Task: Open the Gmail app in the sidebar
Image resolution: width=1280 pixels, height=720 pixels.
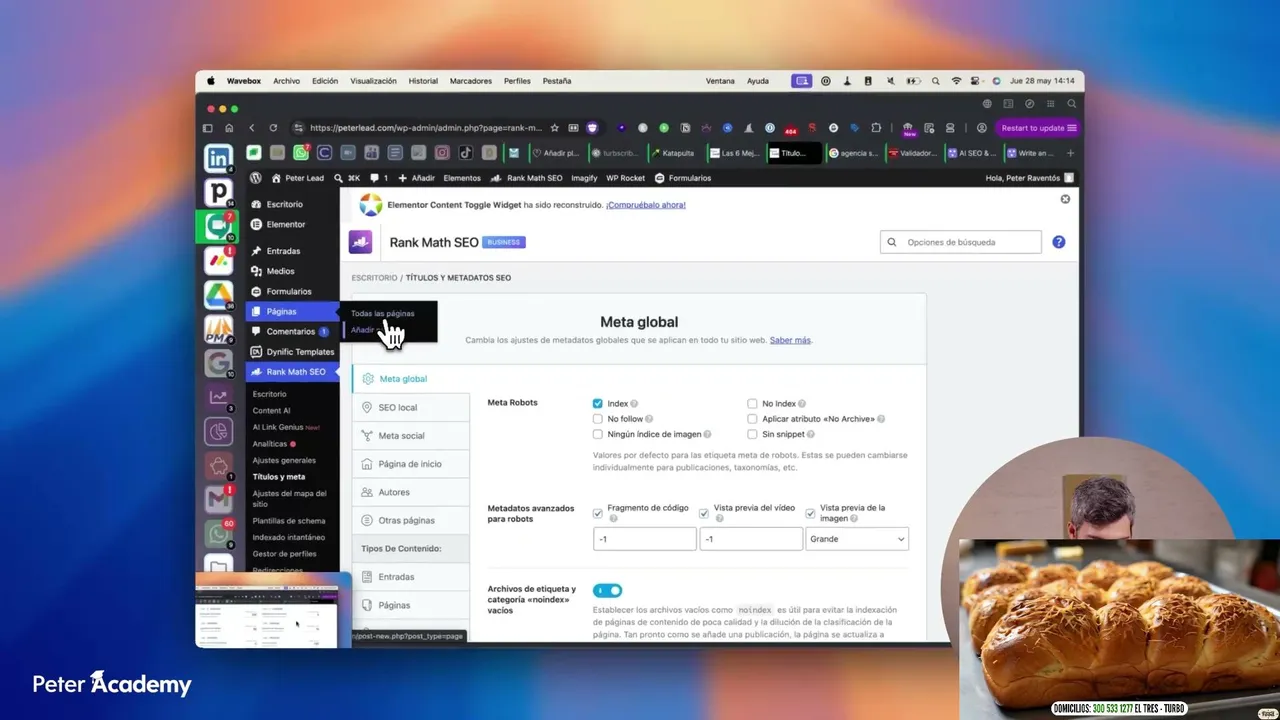Action: 218,498
